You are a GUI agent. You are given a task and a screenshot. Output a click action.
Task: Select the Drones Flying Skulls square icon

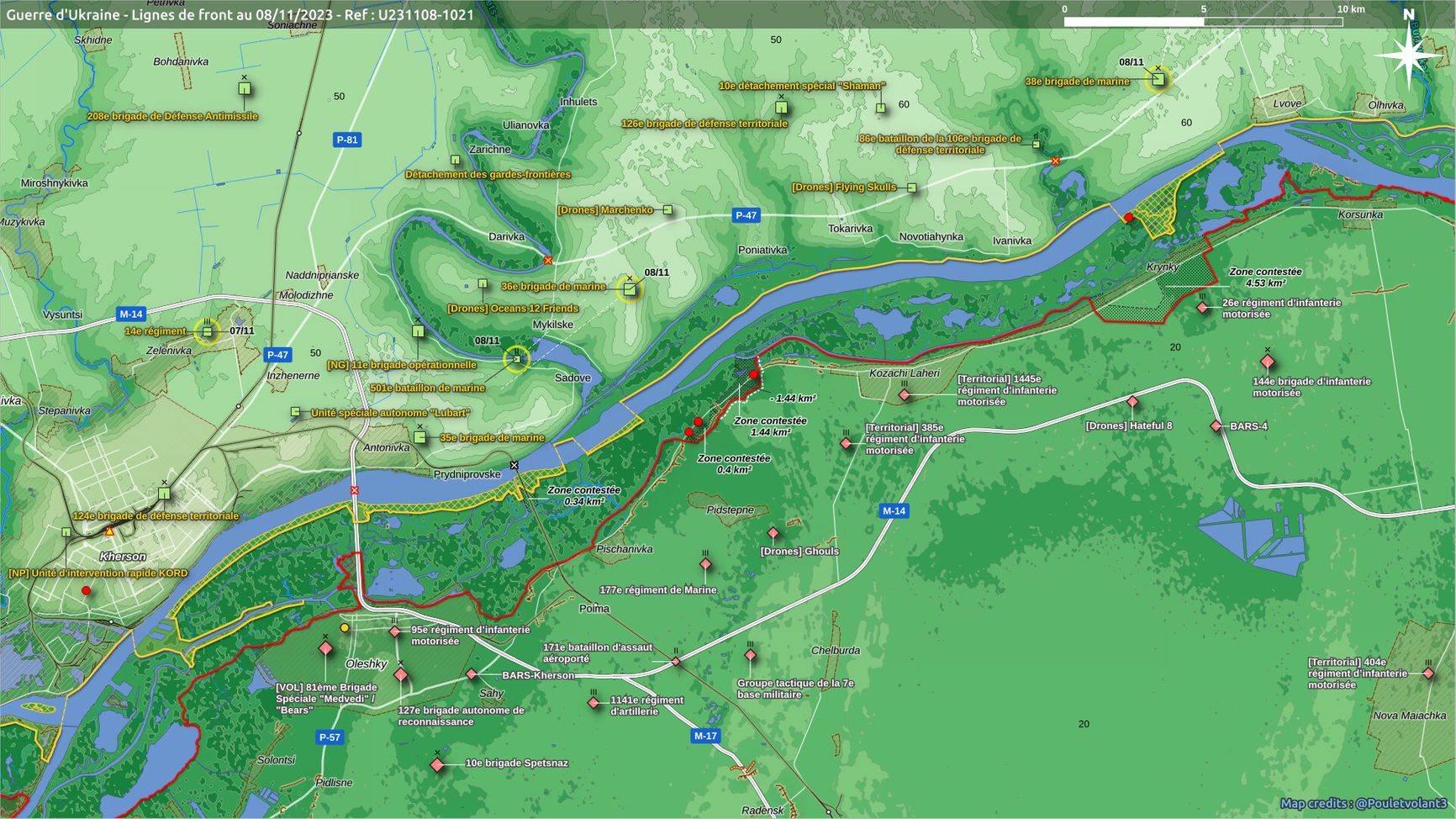click(911, 188)
